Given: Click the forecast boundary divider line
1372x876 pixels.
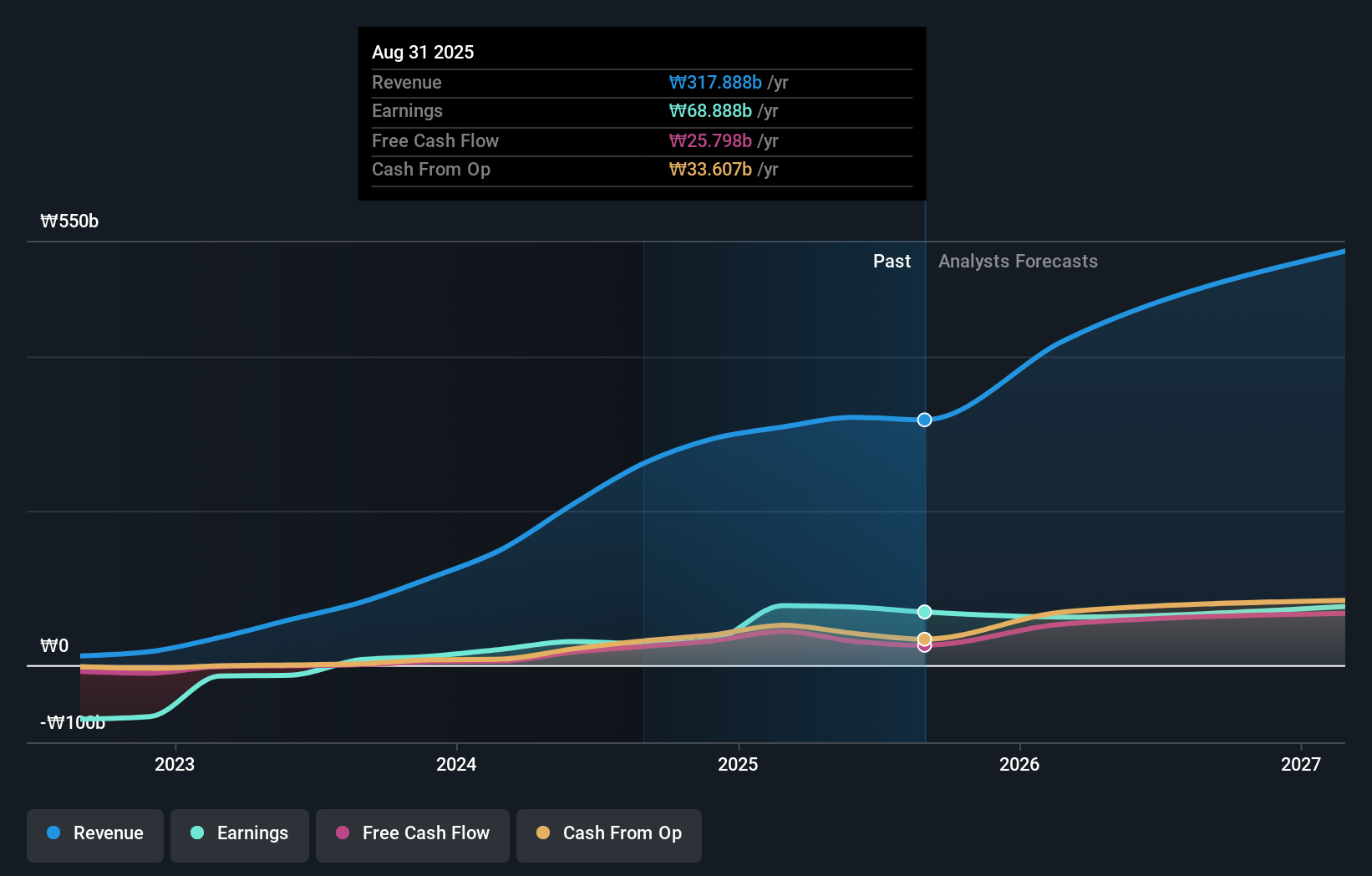Looking at the screenshot, I should 924,502.
